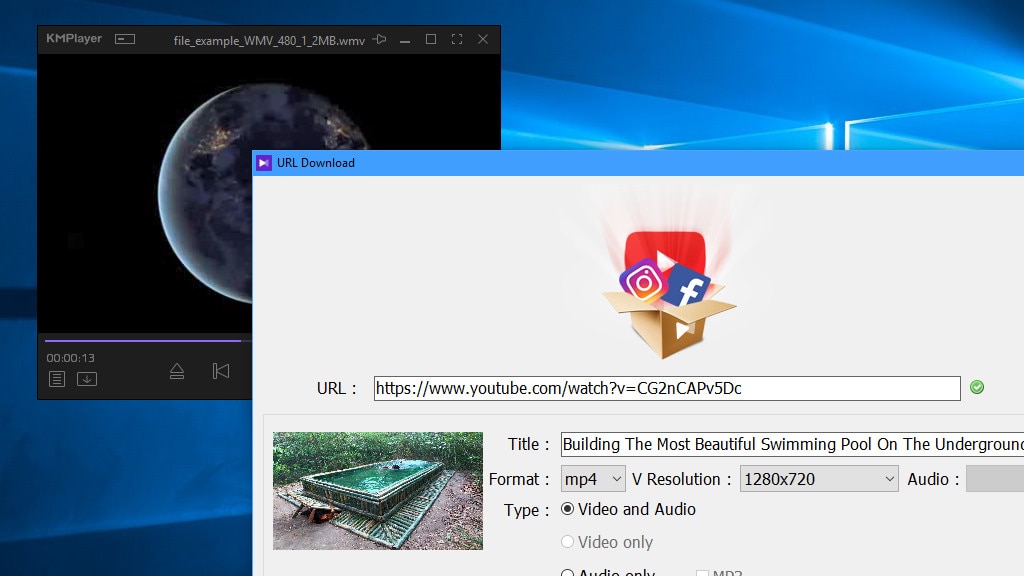Click the full screen icon in KMPlayer titlebar
The width and height of the screenshot is (1024, 576).
(457, 39)
